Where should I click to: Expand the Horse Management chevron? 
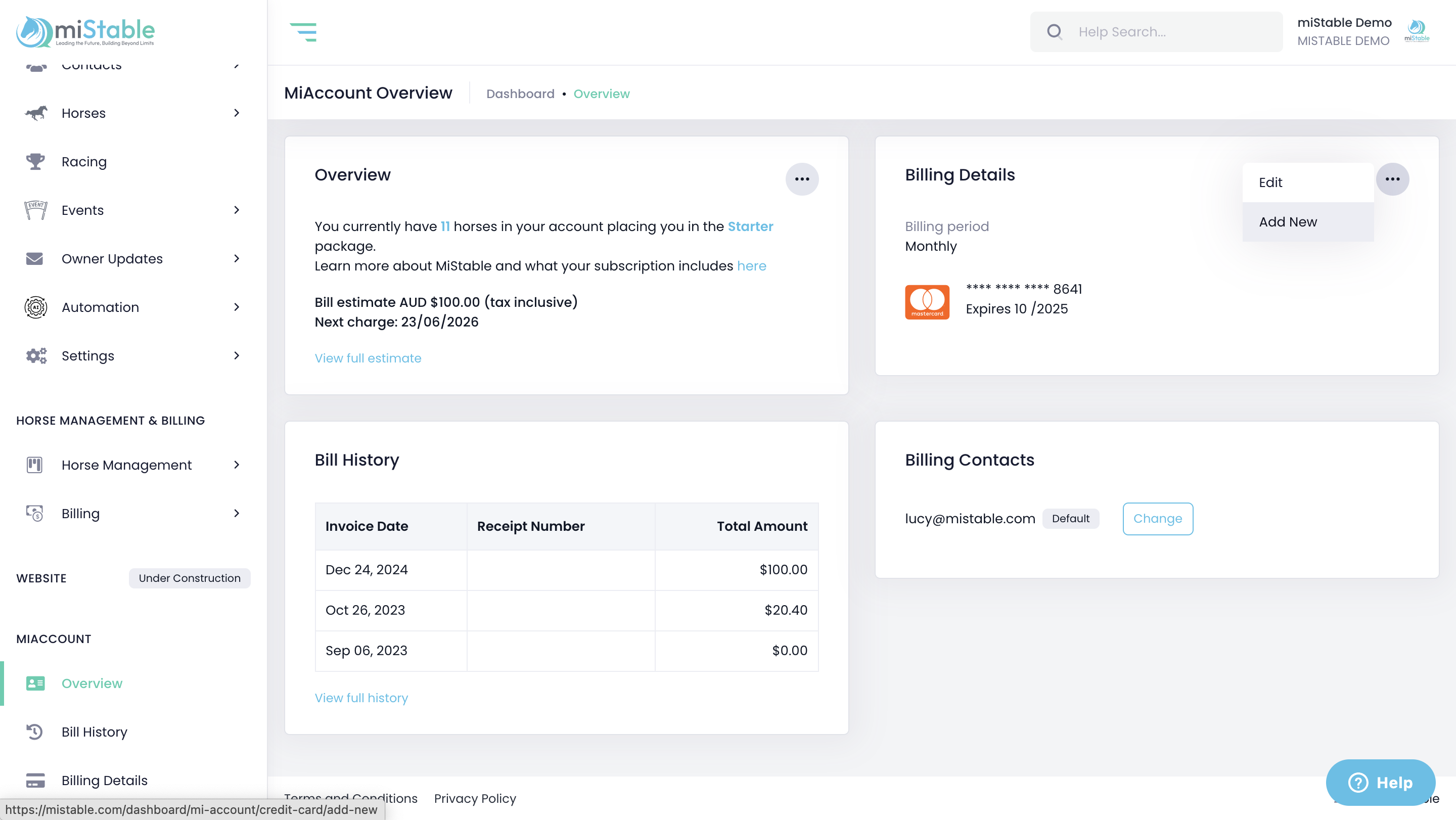click(236, 465)
